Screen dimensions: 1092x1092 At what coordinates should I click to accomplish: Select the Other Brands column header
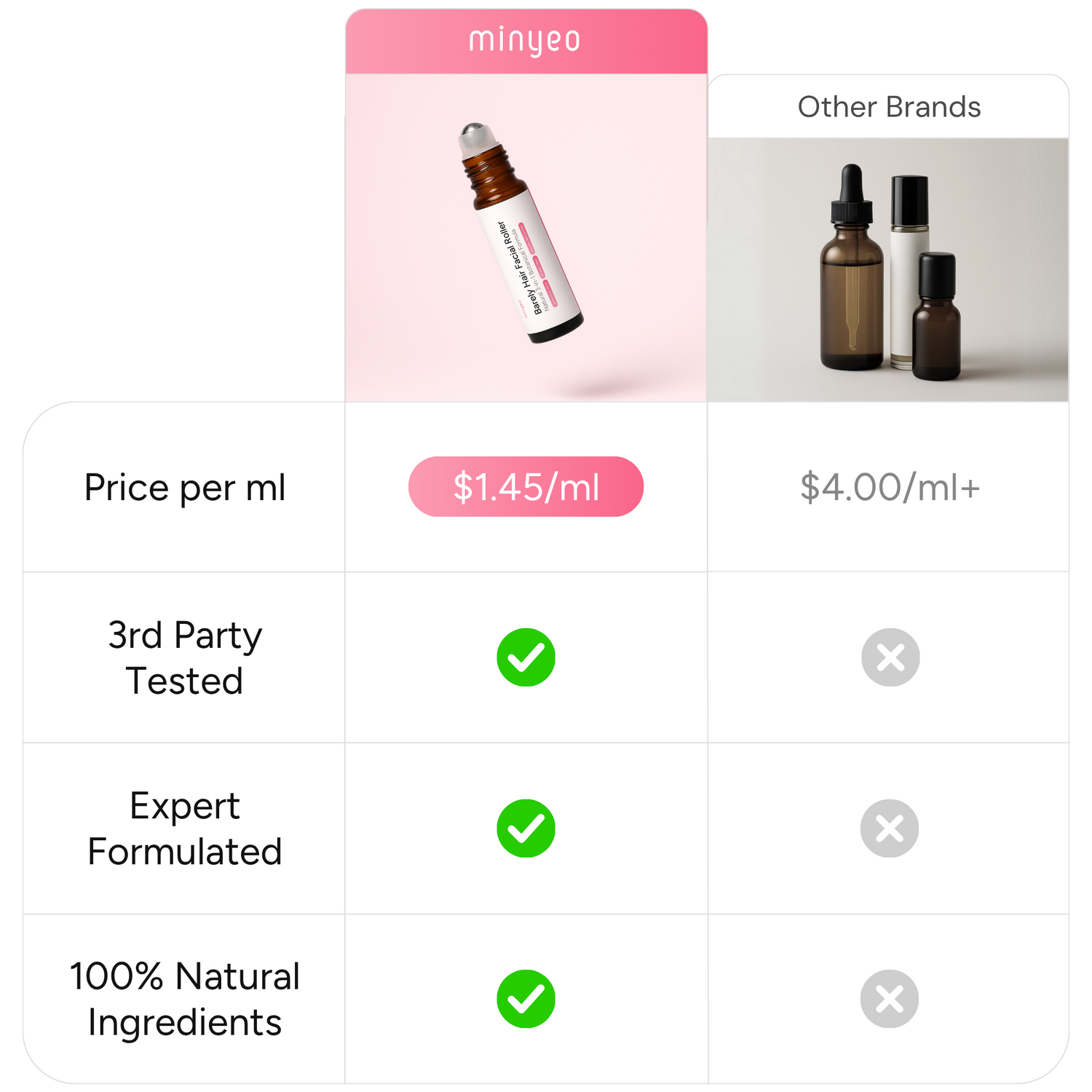tap(889, 107)
